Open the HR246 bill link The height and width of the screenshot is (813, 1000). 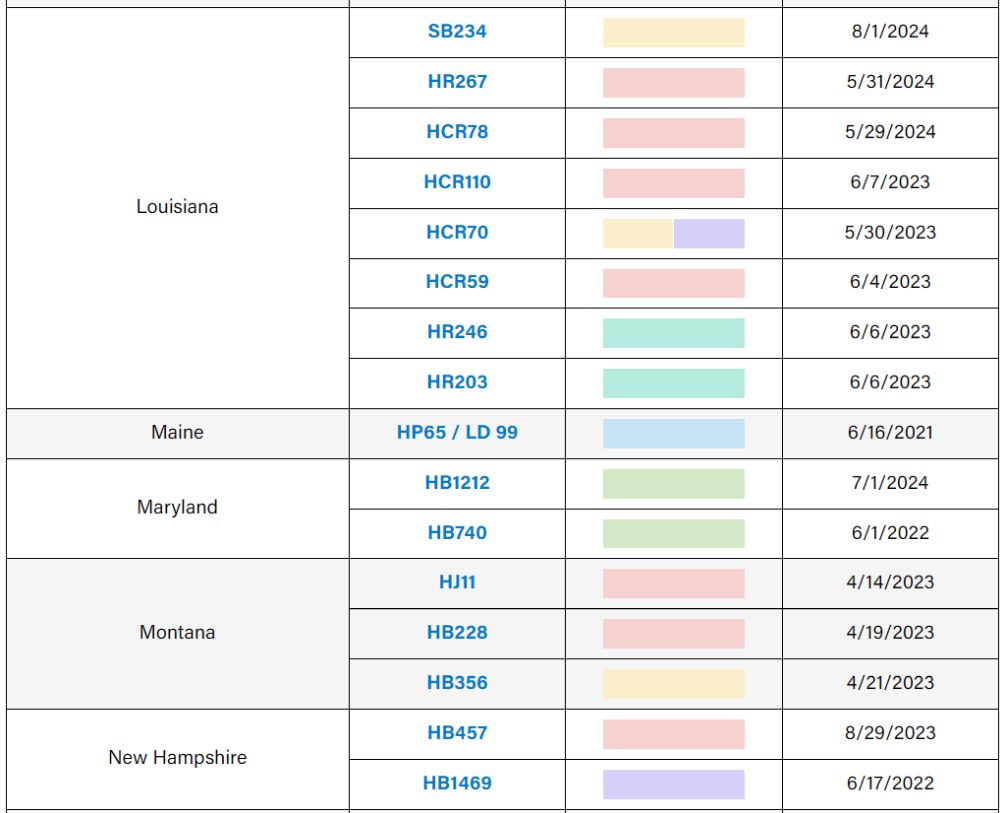457,332
